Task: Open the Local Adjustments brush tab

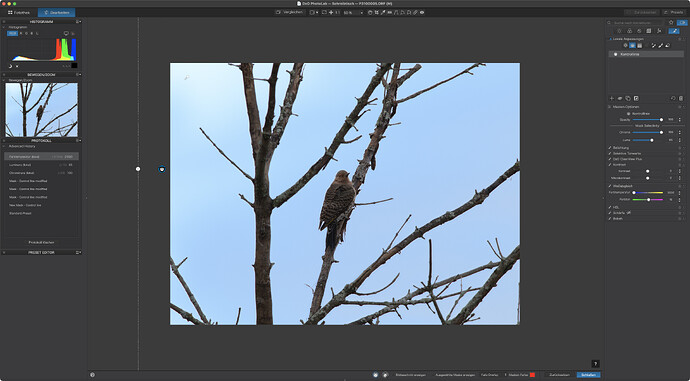Action: point(674,31)
